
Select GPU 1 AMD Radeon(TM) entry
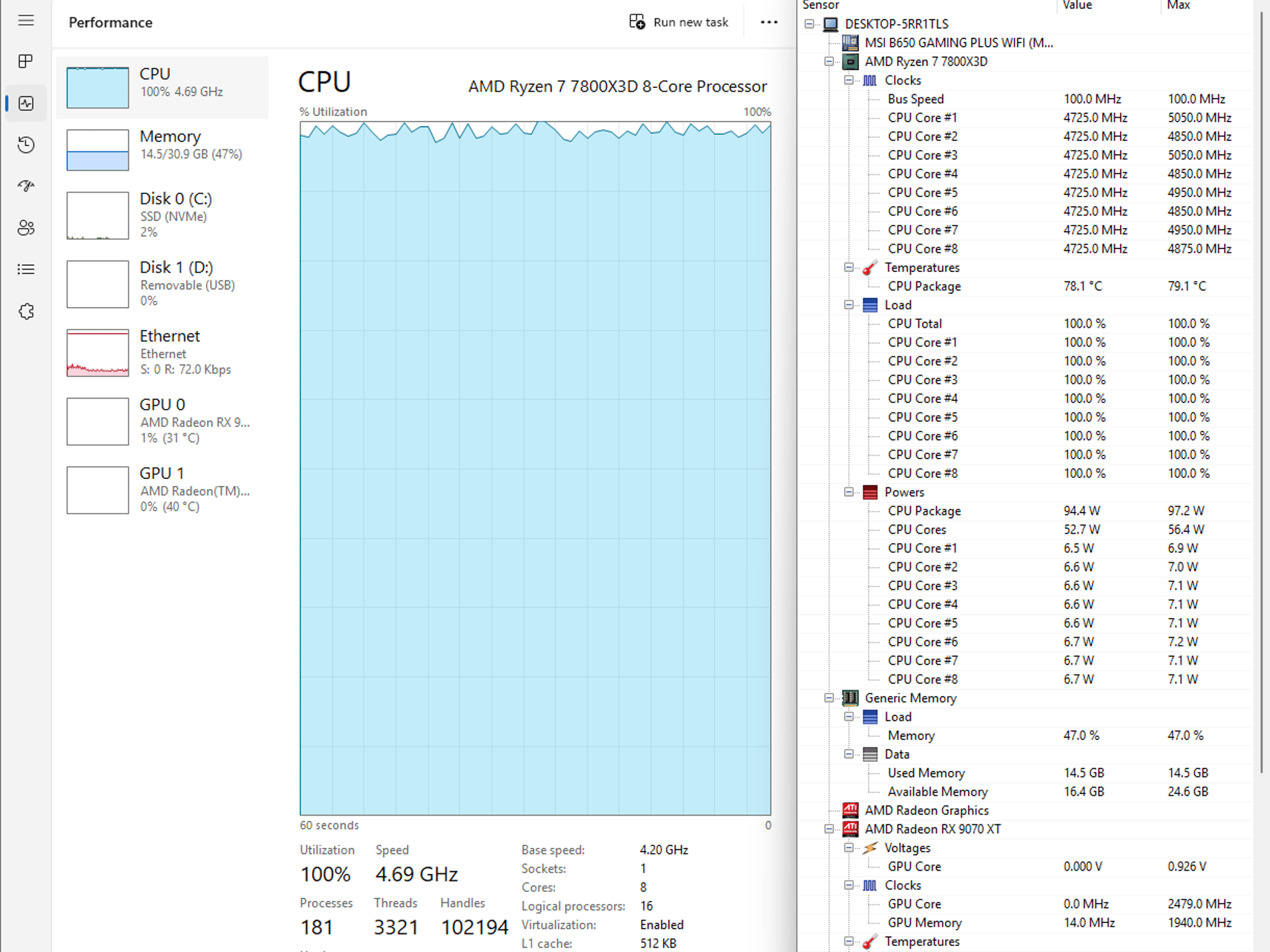click(x=162, y=490)
